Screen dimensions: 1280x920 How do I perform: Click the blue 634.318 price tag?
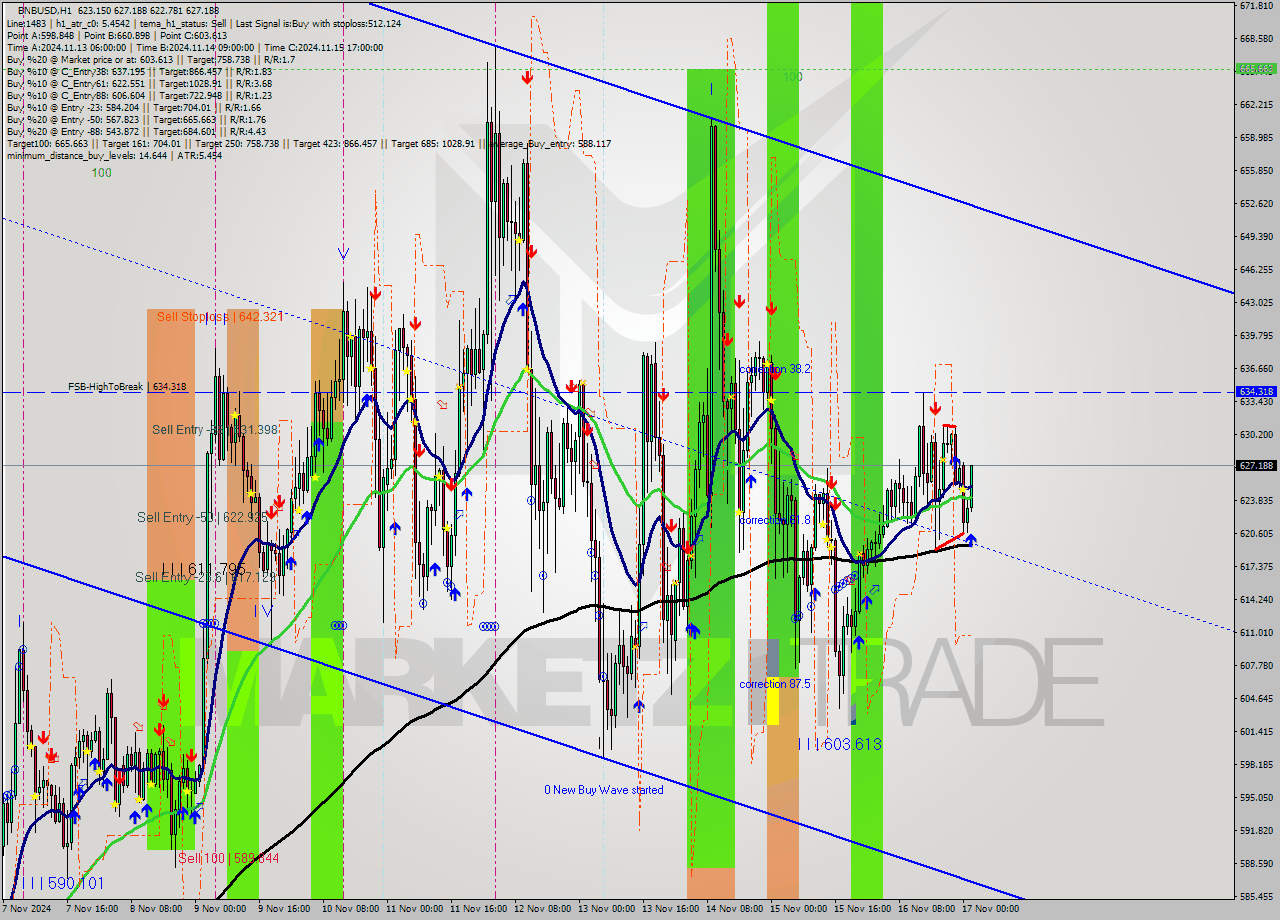[1256, 391]
